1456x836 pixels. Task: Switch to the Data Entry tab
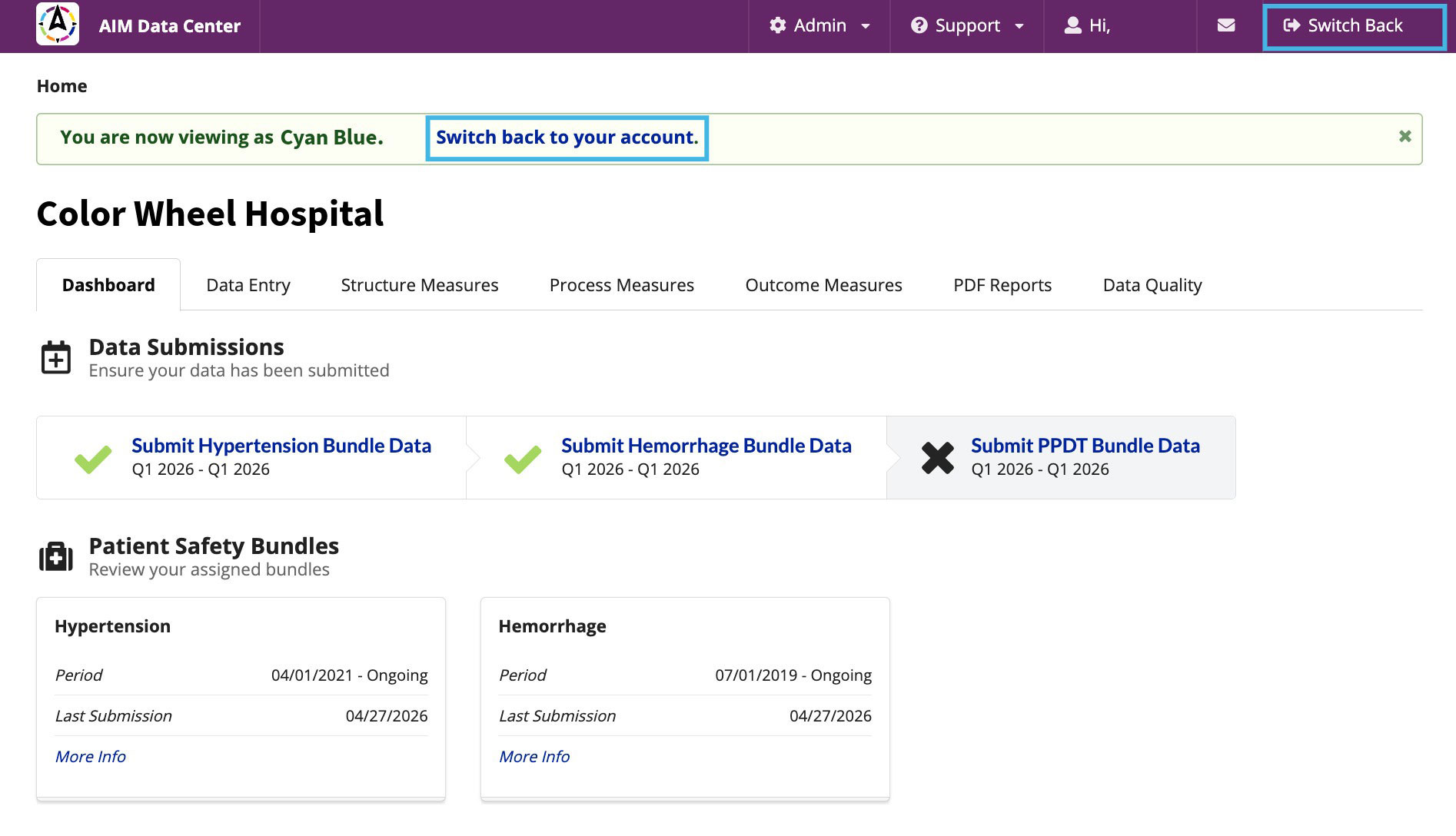(x=248, y=285)
